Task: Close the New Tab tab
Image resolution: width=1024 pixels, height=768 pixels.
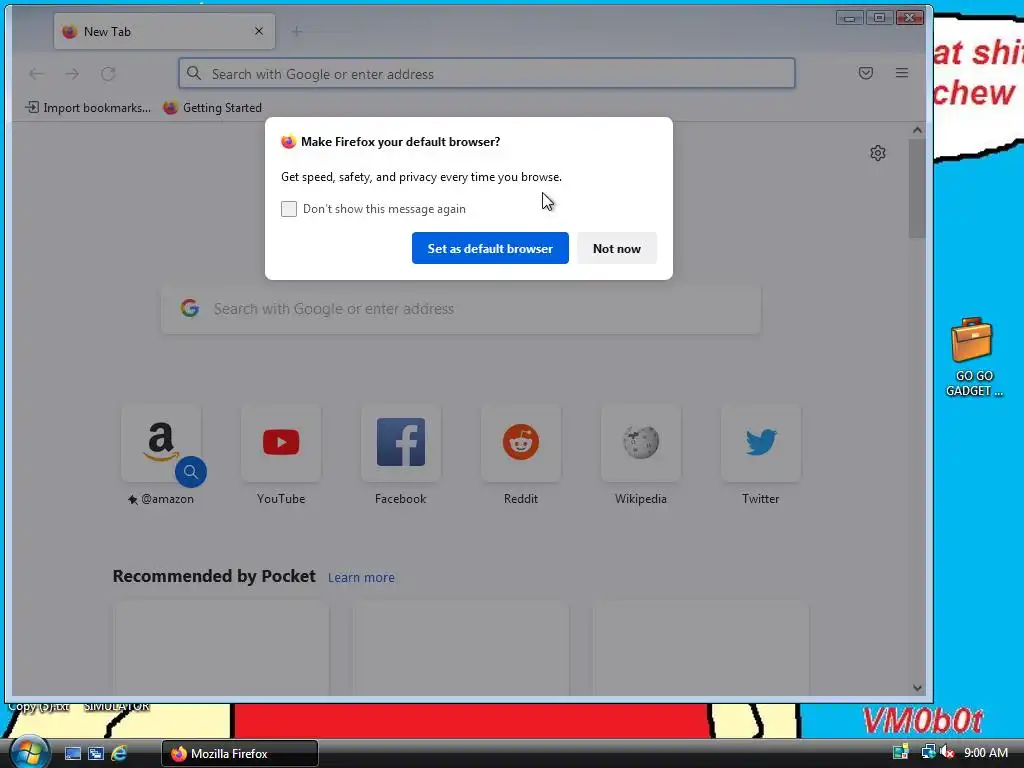Action: coord(259,31)
